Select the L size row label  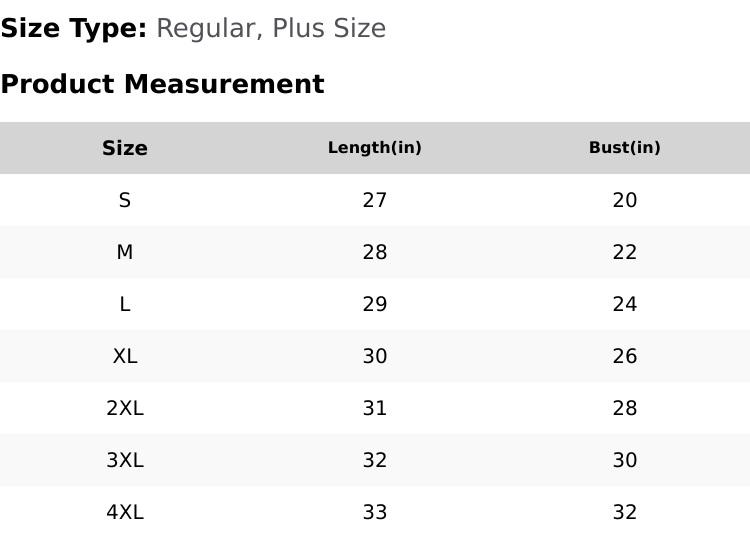point(125,304)
